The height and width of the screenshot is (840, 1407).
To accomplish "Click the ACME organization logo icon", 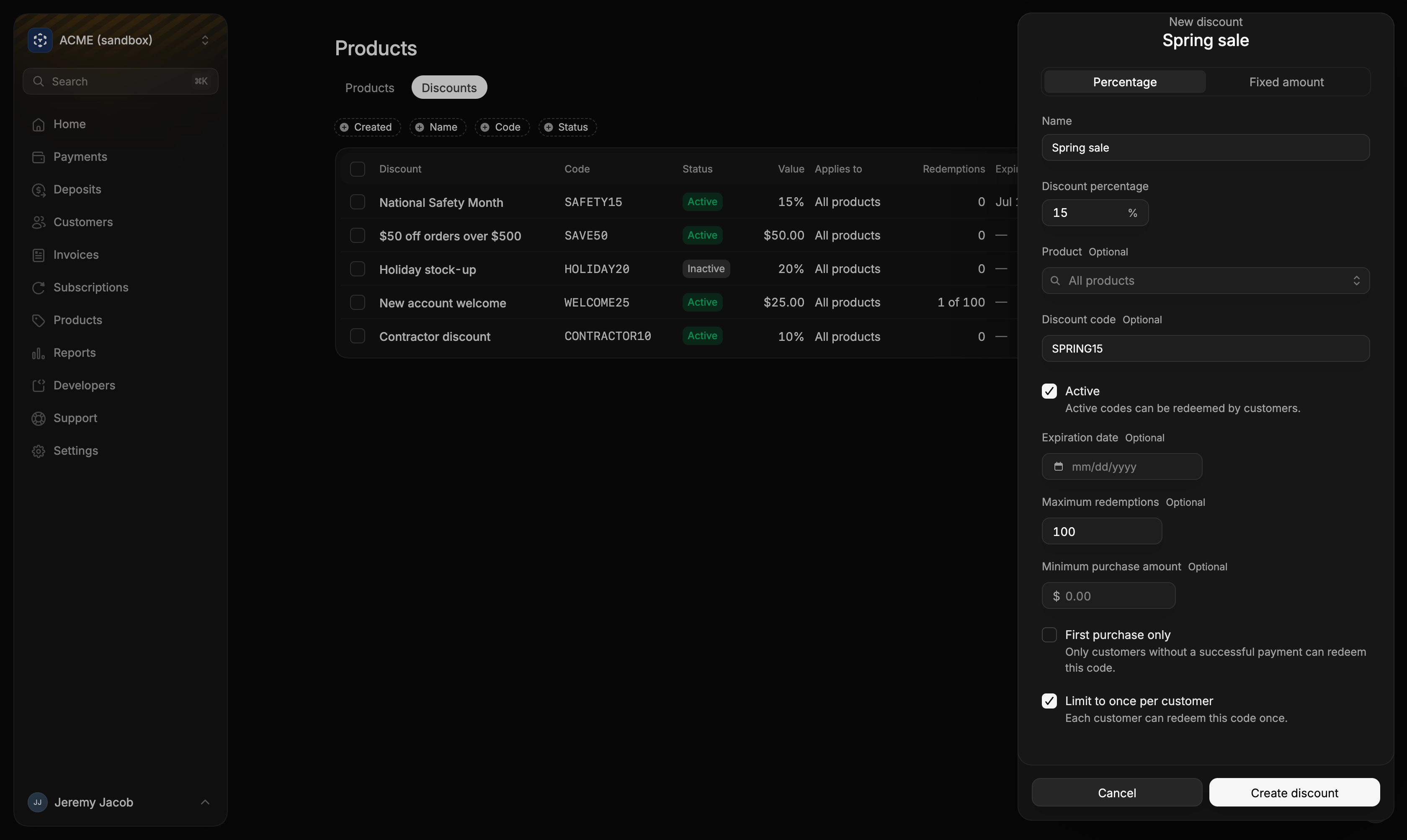I will click(x=40, y=40).
